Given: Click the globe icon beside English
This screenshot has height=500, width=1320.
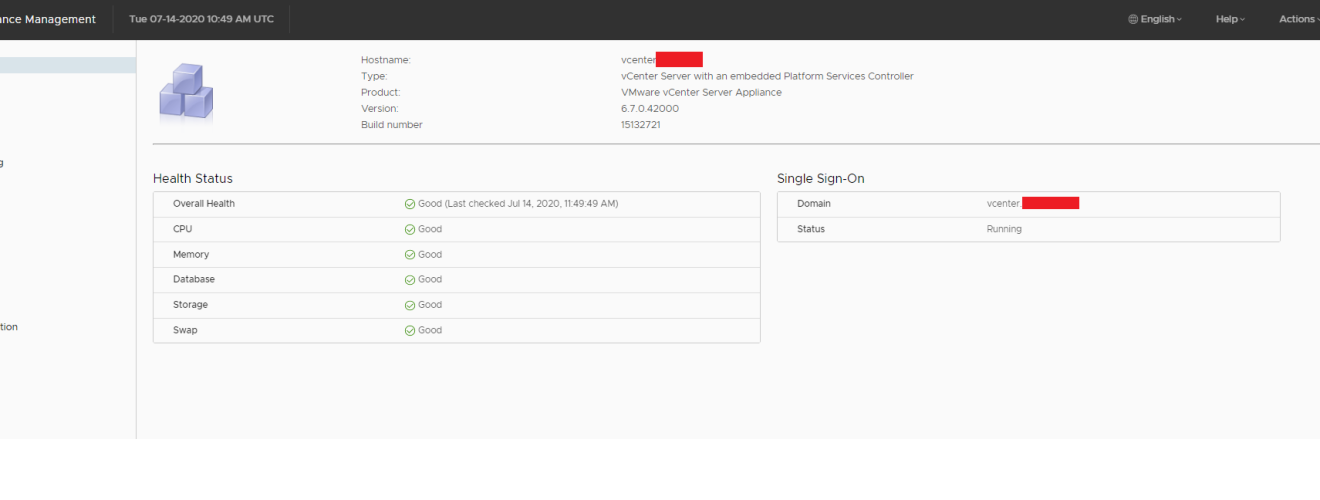Looking at the screenshot, I should click(1133, 19).
